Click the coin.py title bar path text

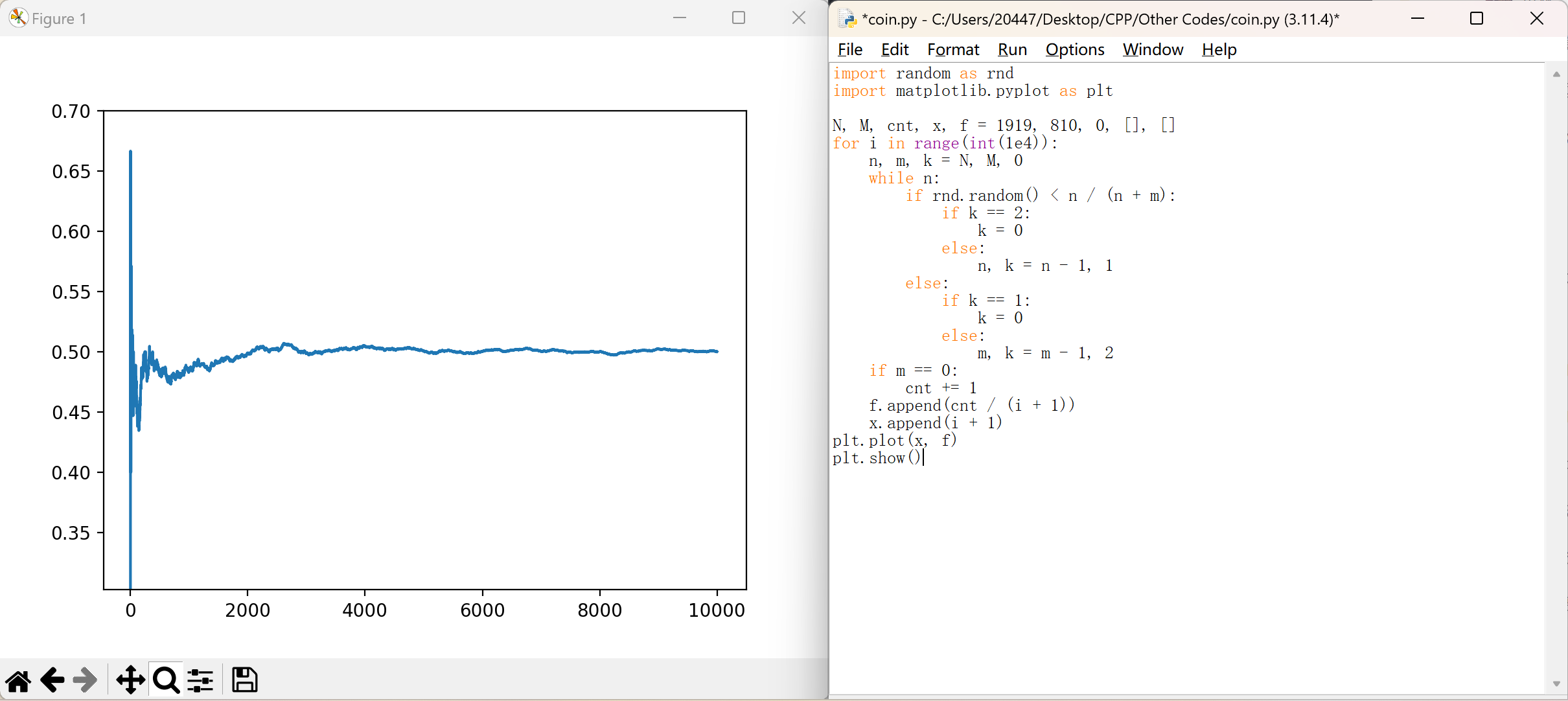tap(1101, 19)
